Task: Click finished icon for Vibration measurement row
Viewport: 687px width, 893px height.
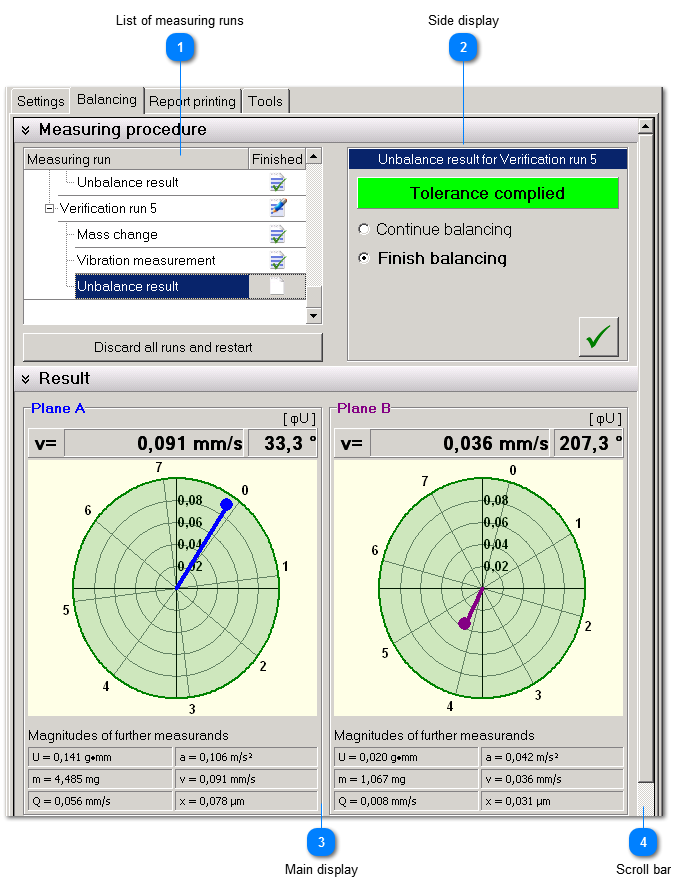Action: pos(277,261)
